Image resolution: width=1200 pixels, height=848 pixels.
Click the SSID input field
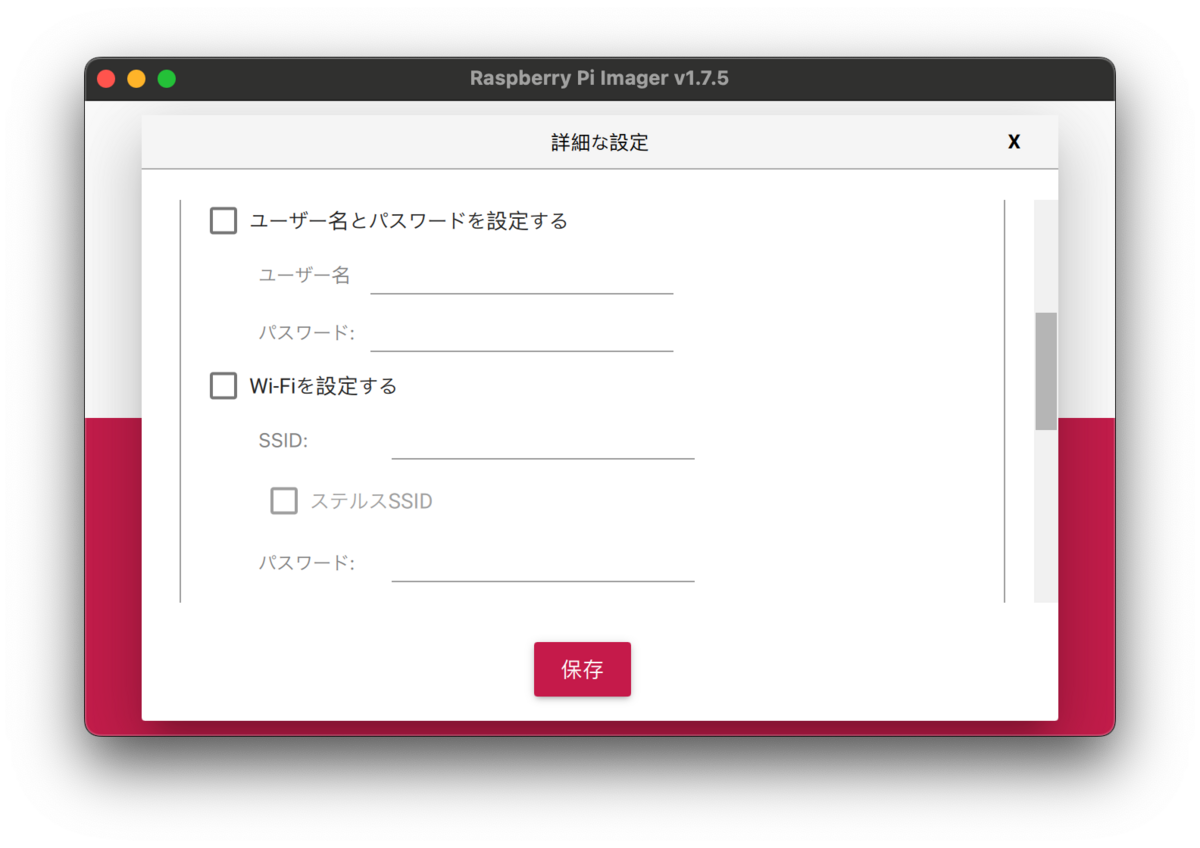click(543, 441)
